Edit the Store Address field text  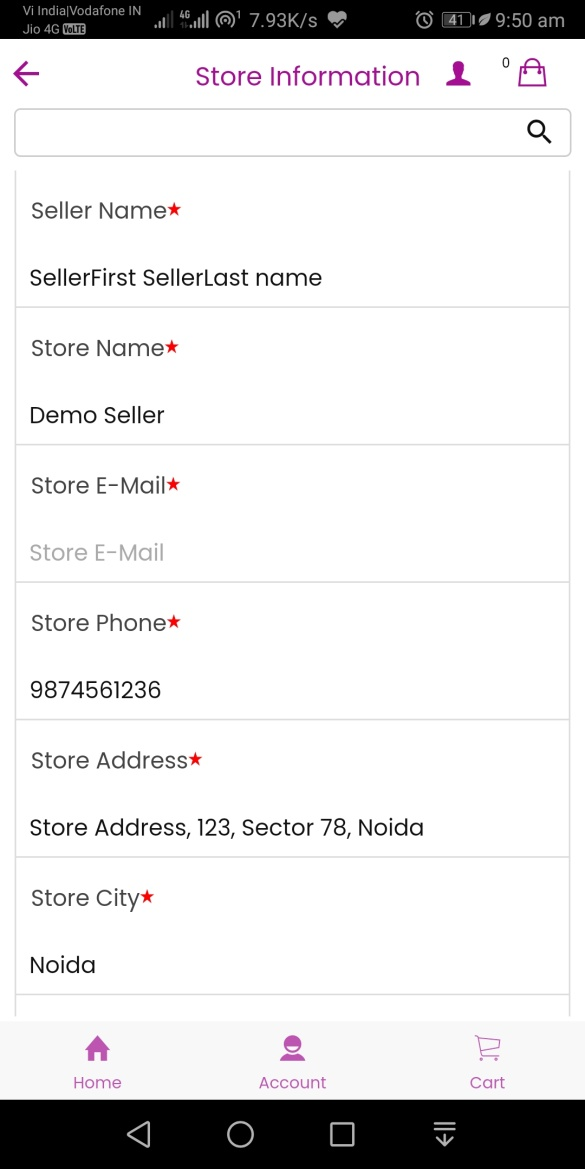[x=292, y=828]
